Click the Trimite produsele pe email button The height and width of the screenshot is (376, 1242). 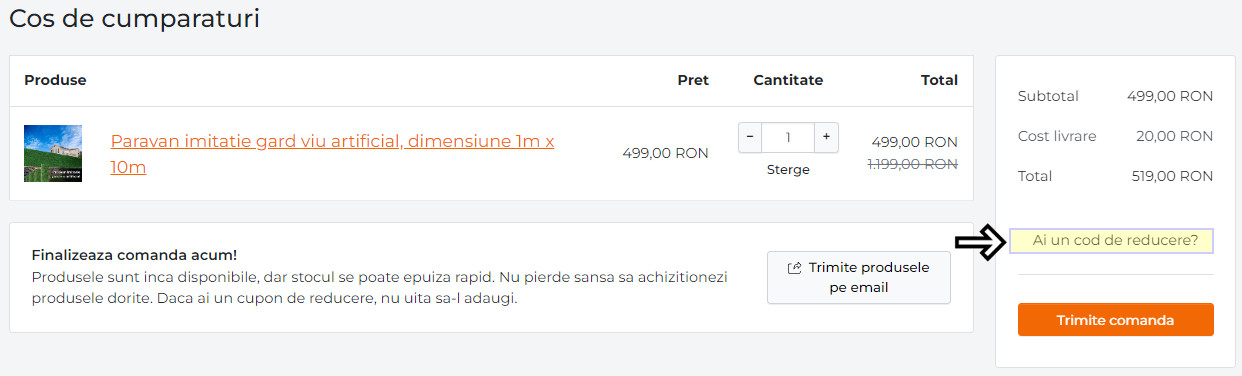click(859, 277)
